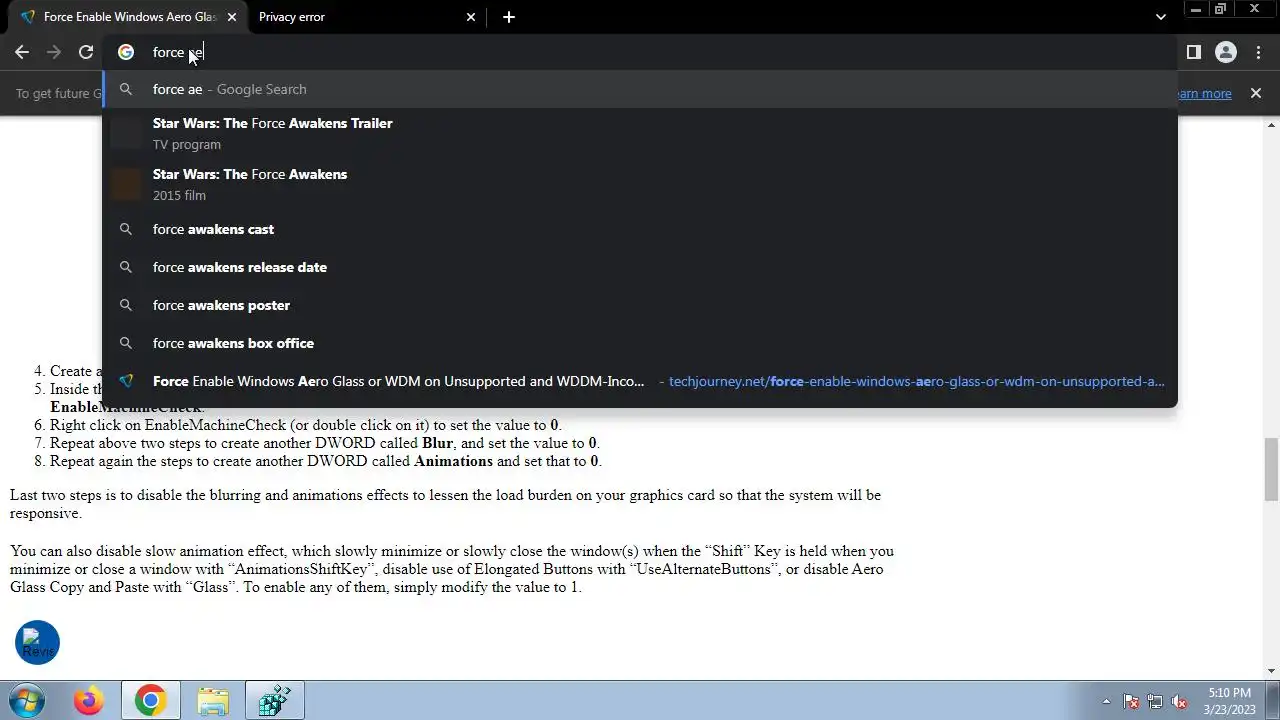The image size is (1280, 720).
Task: Click the page vertical scrollbar thumb
Action: coord(1271,469)
